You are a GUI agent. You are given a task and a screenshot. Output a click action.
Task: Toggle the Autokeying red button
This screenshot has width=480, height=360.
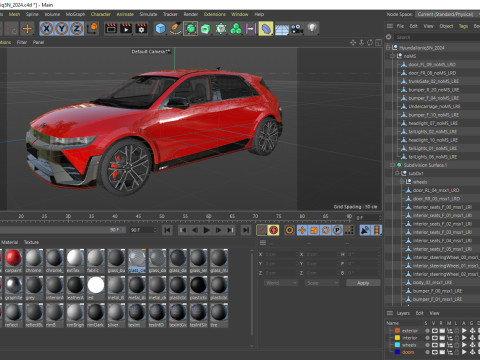pos(274,230)
